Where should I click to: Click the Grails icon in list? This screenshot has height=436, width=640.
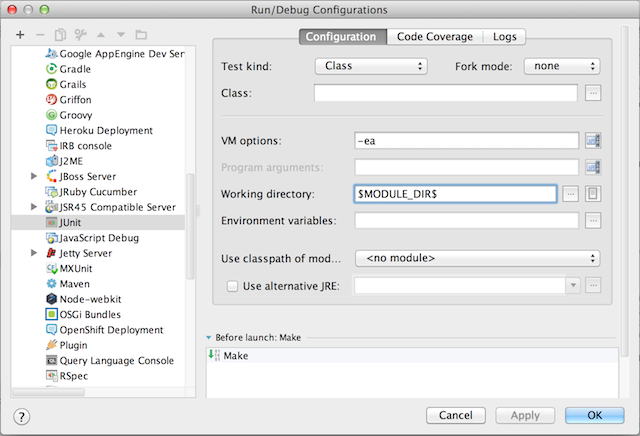tap(51, 85)
